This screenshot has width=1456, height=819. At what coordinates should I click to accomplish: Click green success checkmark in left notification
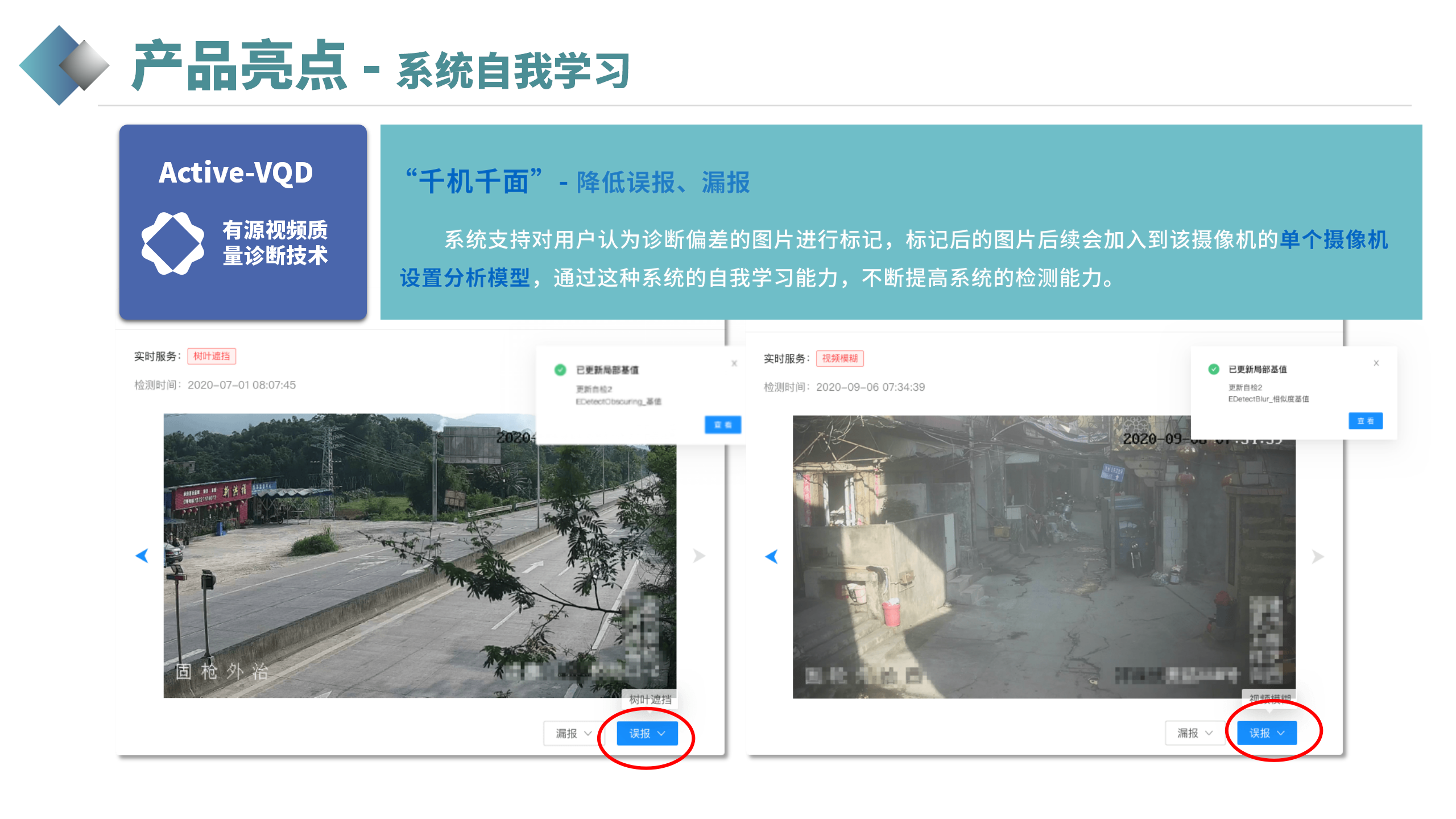coord(560,370)
